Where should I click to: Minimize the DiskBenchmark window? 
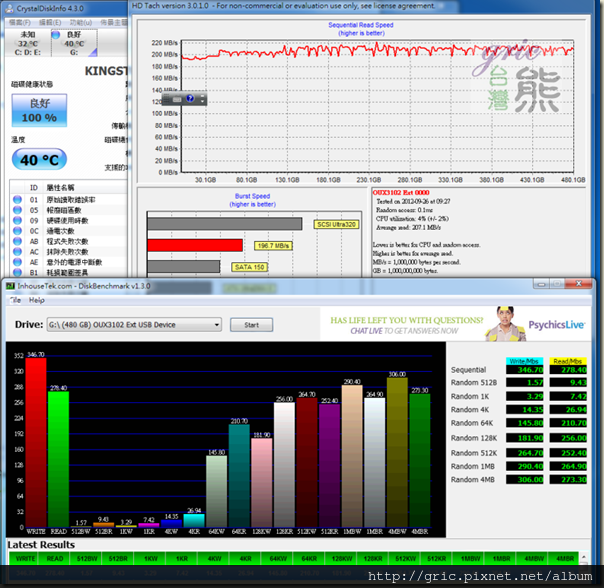541,284
